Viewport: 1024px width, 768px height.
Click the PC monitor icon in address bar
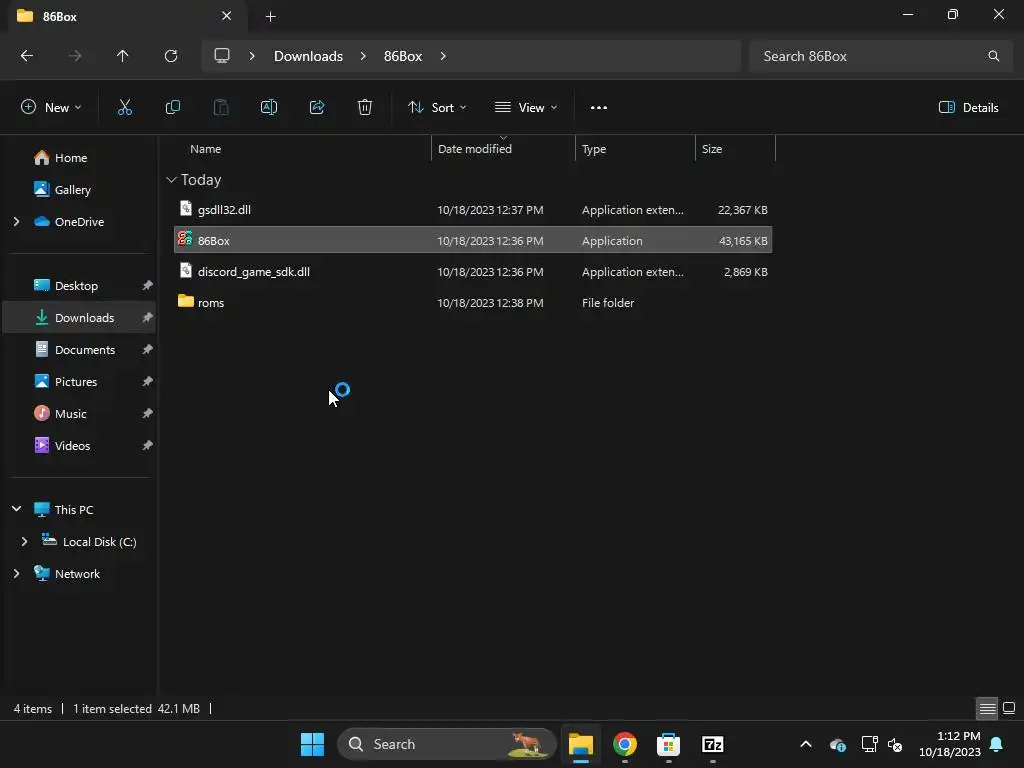(222, 56)
